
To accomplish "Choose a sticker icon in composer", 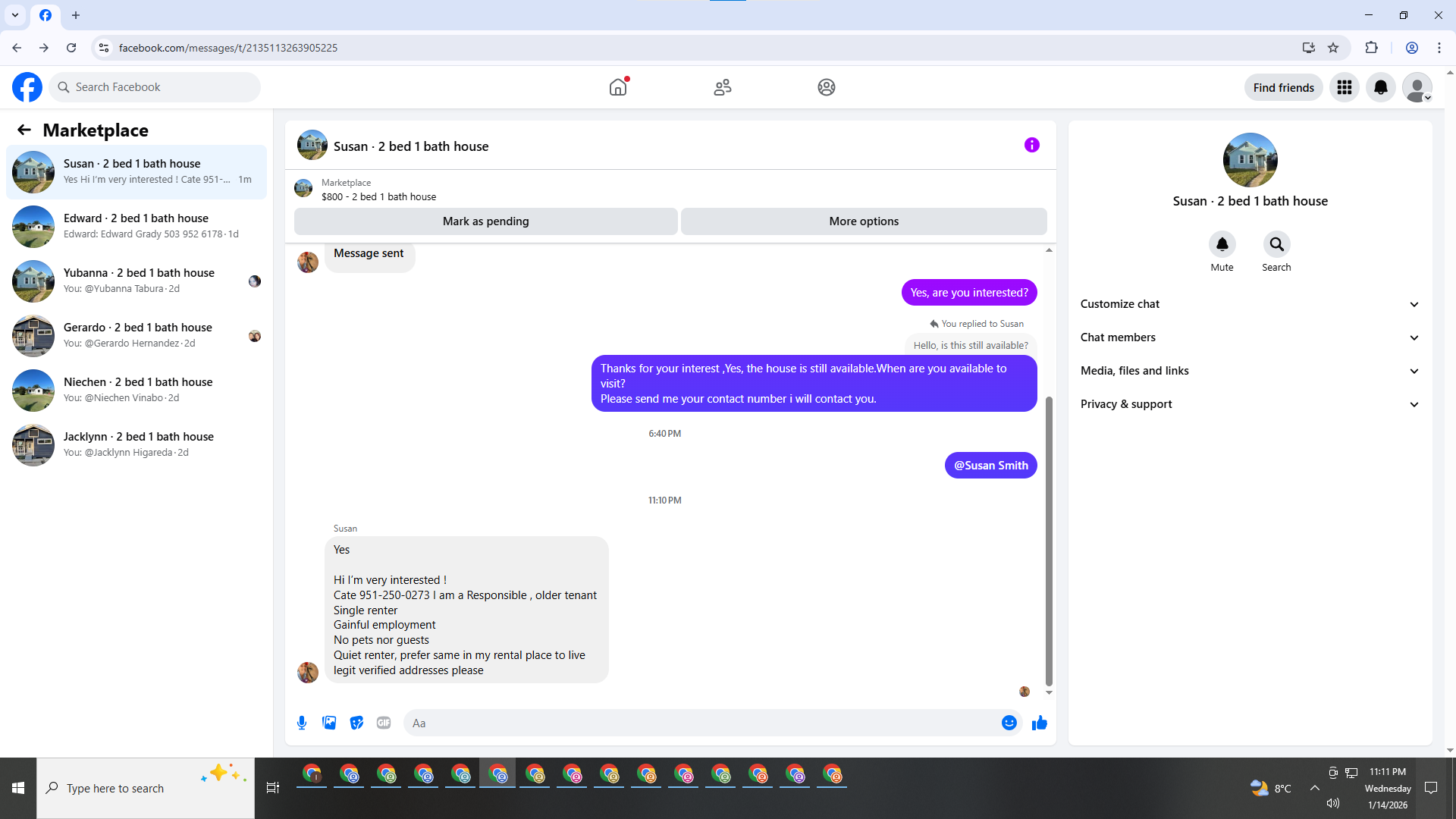I will coord(356,723).
